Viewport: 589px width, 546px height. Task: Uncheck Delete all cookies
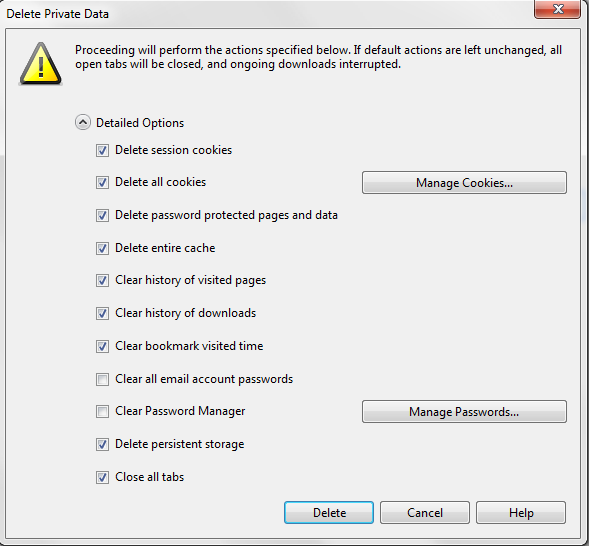pos(102,183)
